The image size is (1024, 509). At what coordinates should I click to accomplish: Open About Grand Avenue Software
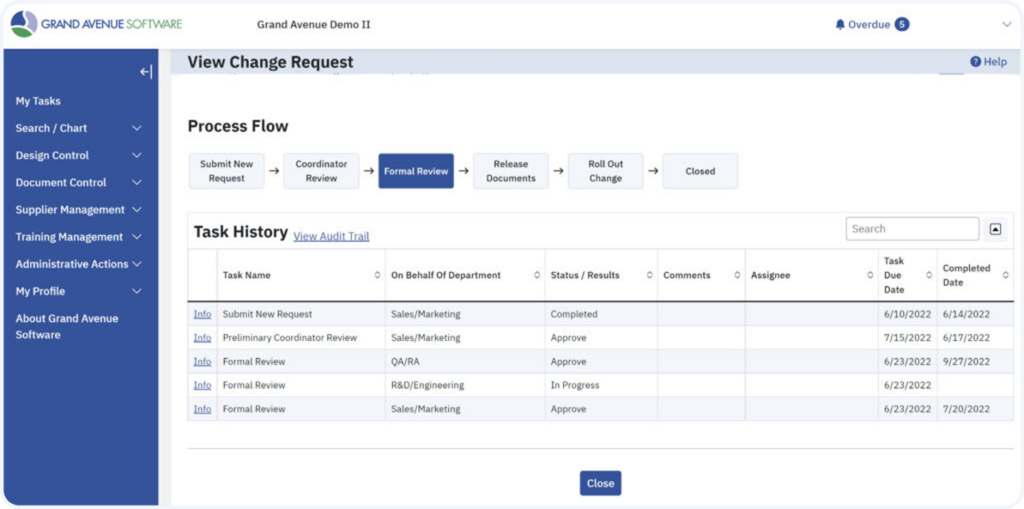(x=66, y=326)
